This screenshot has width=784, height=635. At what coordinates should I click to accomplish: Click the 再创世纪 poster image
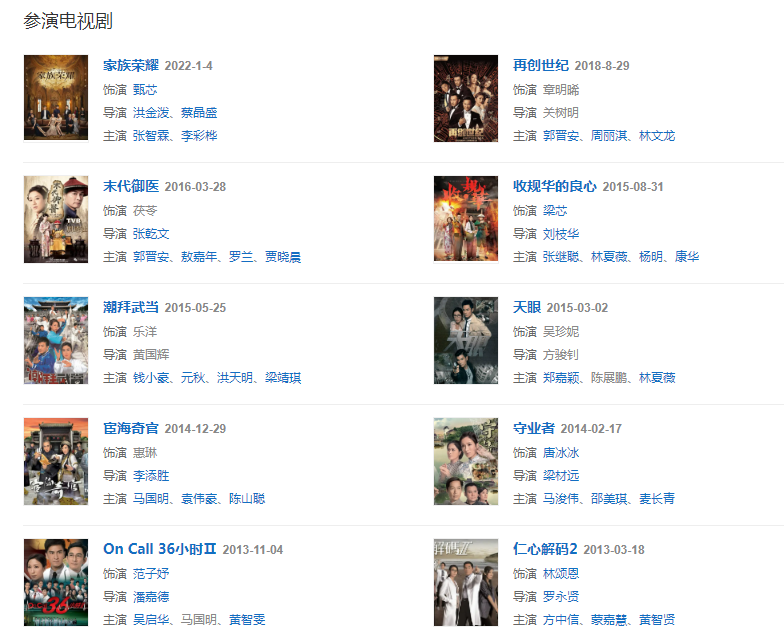(466, 98)
